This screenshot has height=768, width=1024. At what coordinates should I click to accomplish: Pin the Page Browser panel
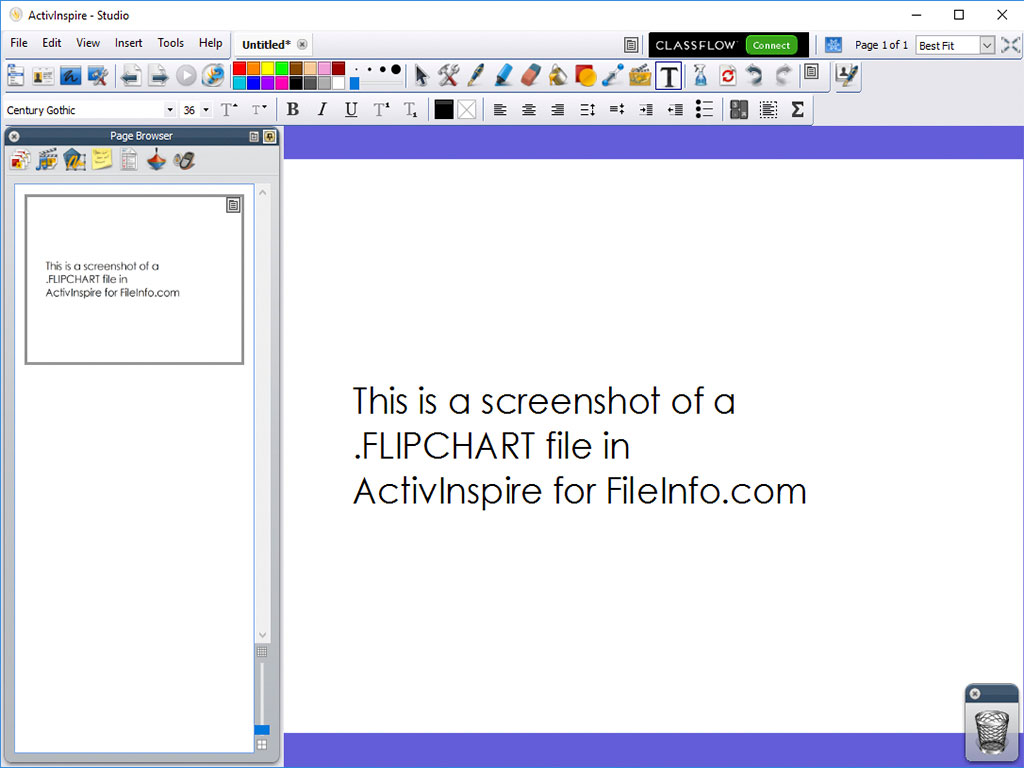(270, 136)
